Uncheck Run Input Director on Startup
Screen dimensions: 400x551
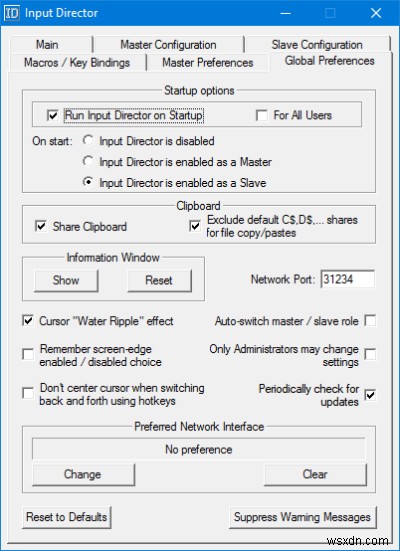pyautogui.click(x=53, y=115)
